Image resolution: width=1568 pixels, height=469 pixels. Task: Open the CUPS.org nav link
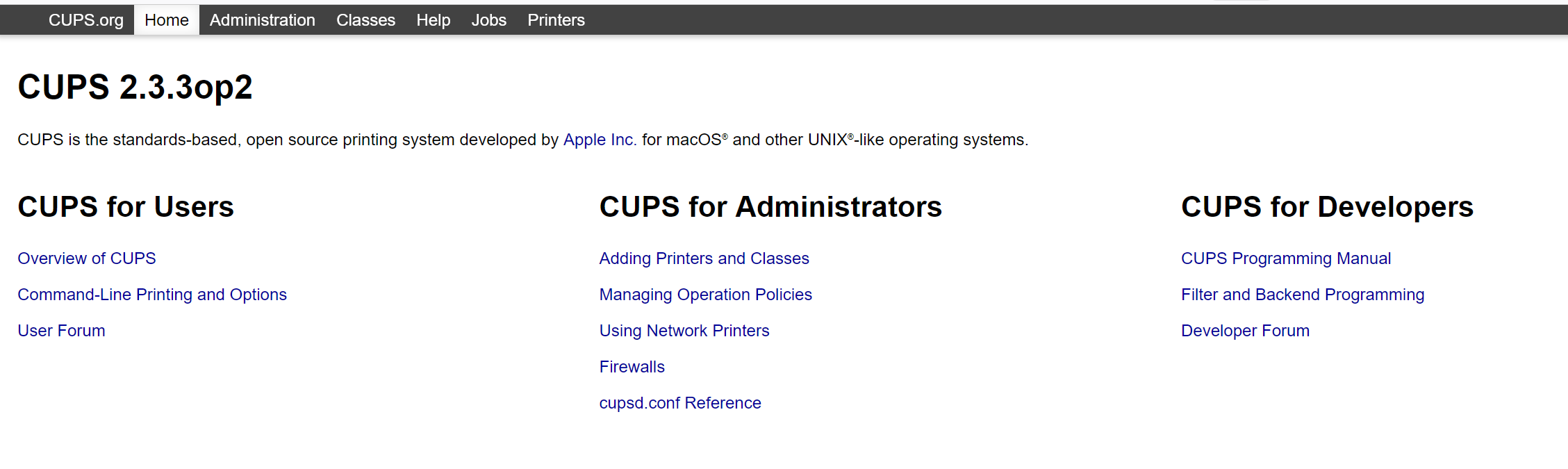coord(85,20)
